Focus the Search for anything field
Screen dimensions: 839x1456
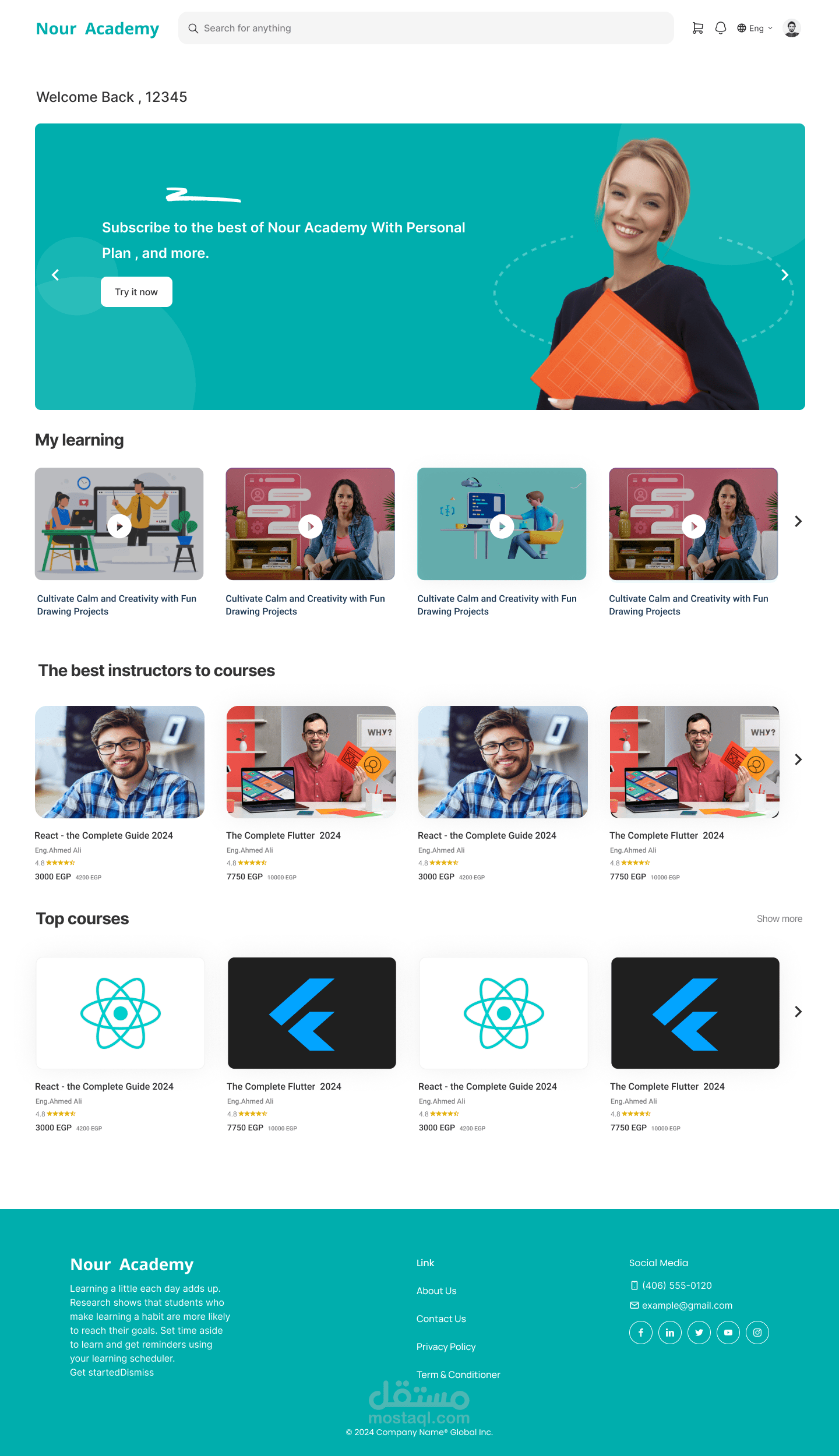(426, 28)
